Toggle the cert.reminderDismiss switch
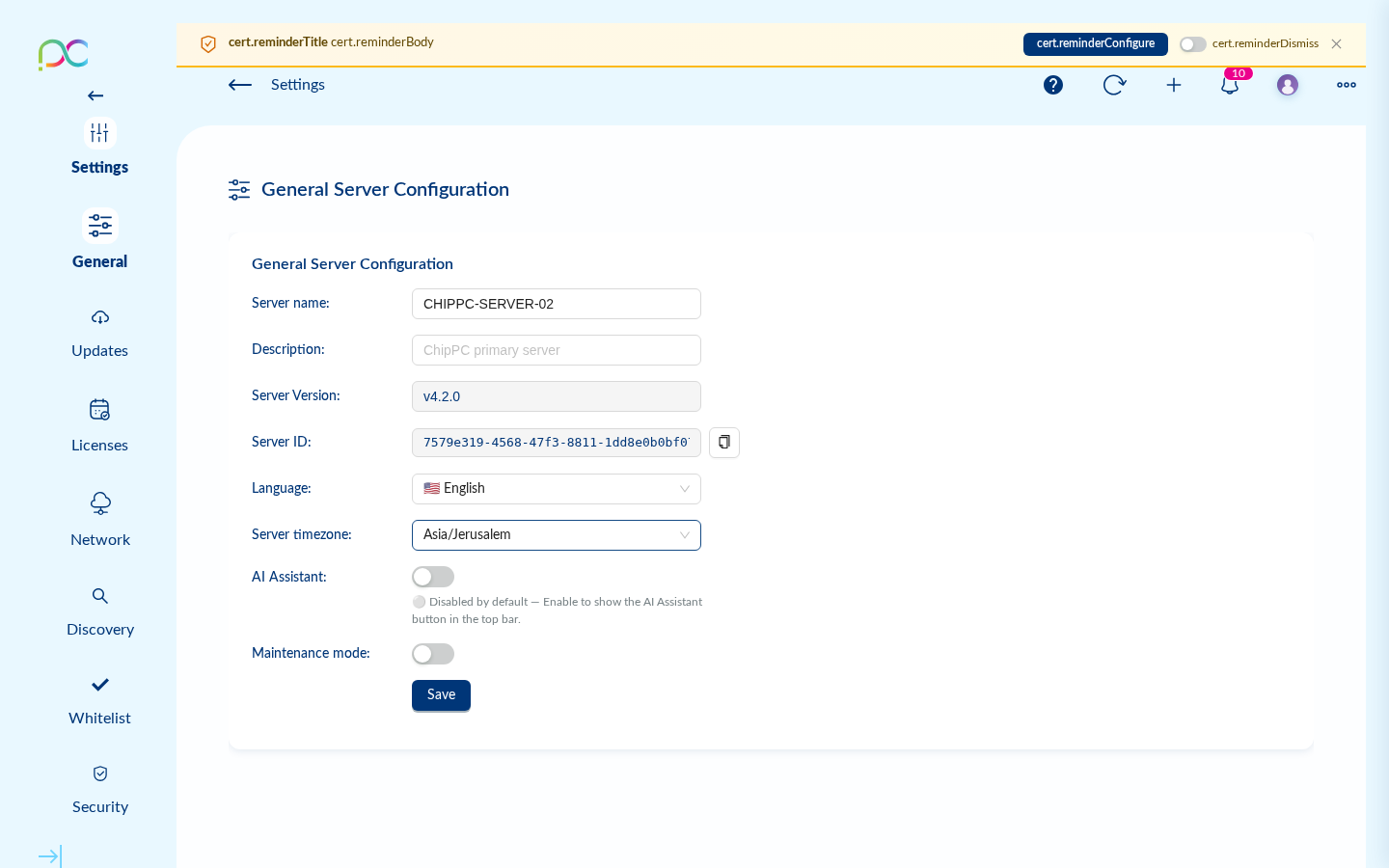The width and height of the screenshot is (1389, 868). point(1193,44)
